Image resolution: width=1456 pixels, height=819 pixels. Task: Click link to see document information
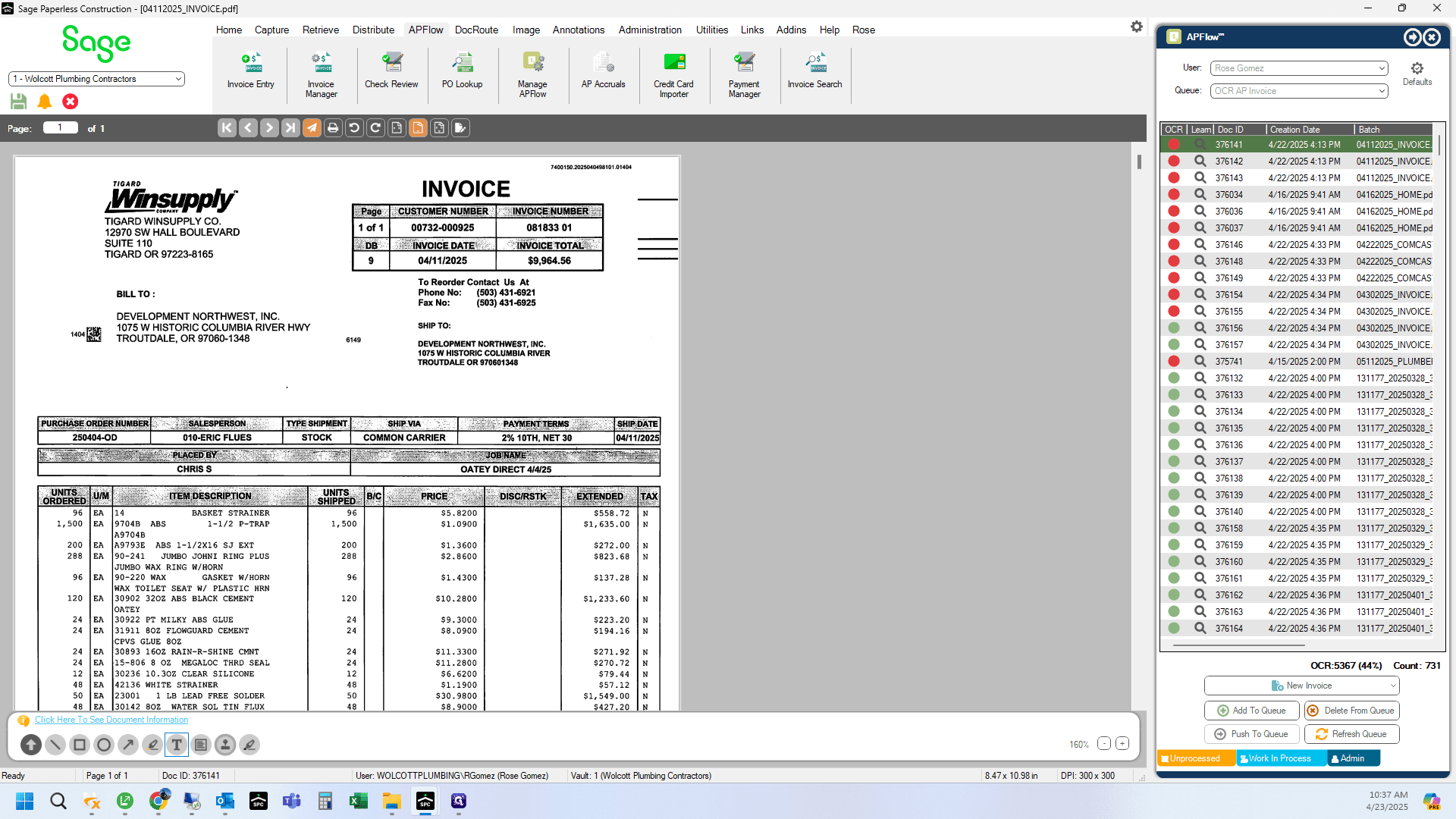click(x=111, y=720)
